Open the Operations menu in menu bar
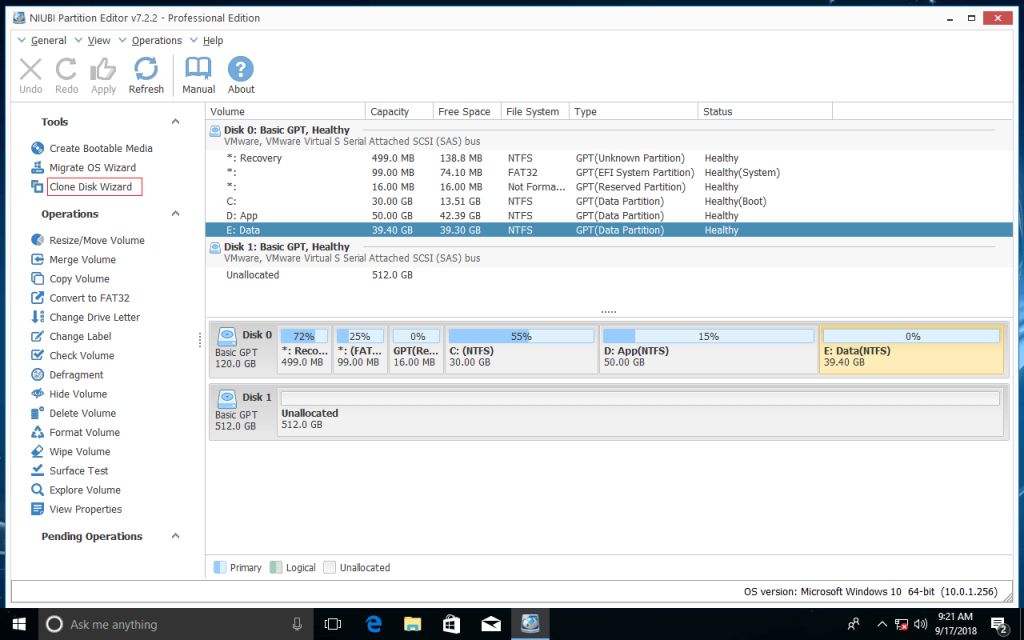 point(156,41)
